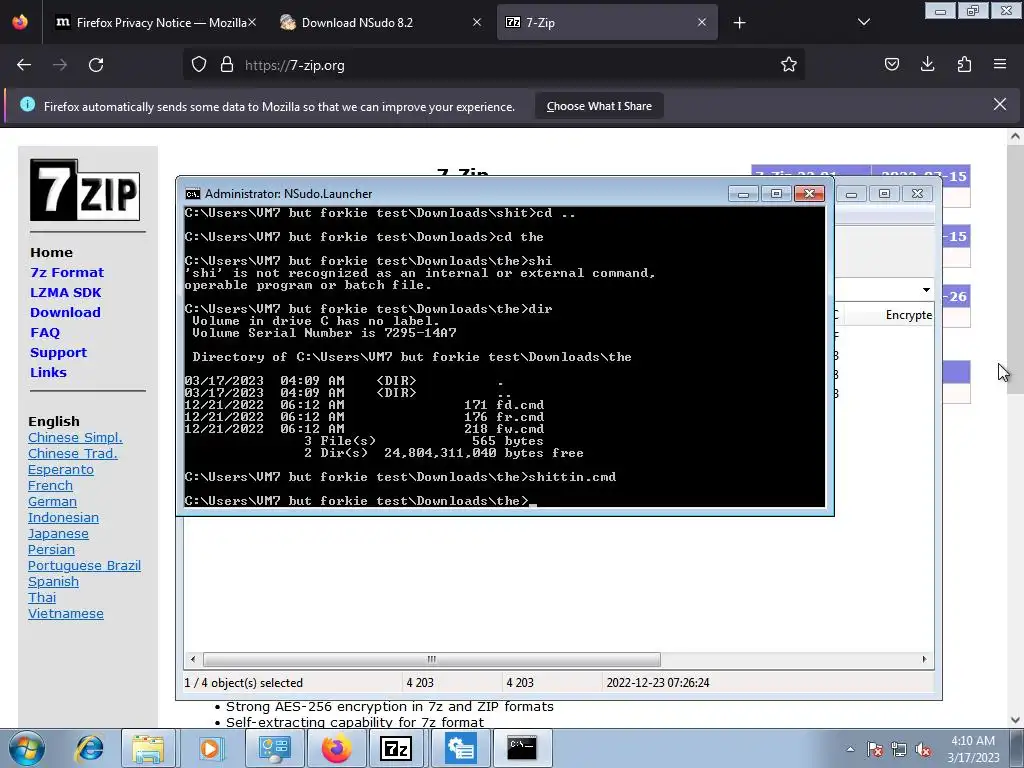1024x768 pixels.
Task: Switch language to French
Action: pyautogui.click(x=50, y=485)
